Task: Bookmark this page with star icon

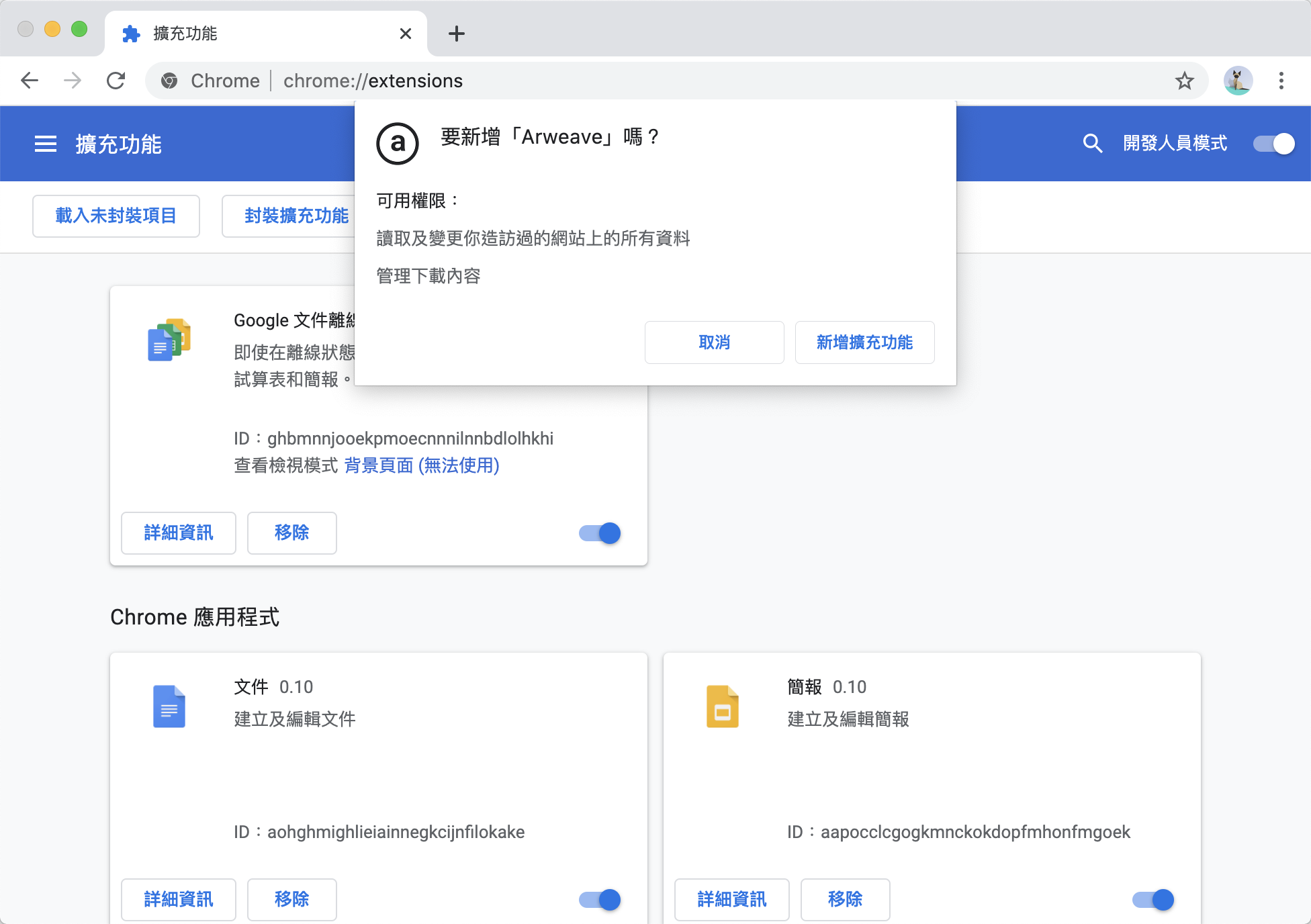Action: point(1184,81)
